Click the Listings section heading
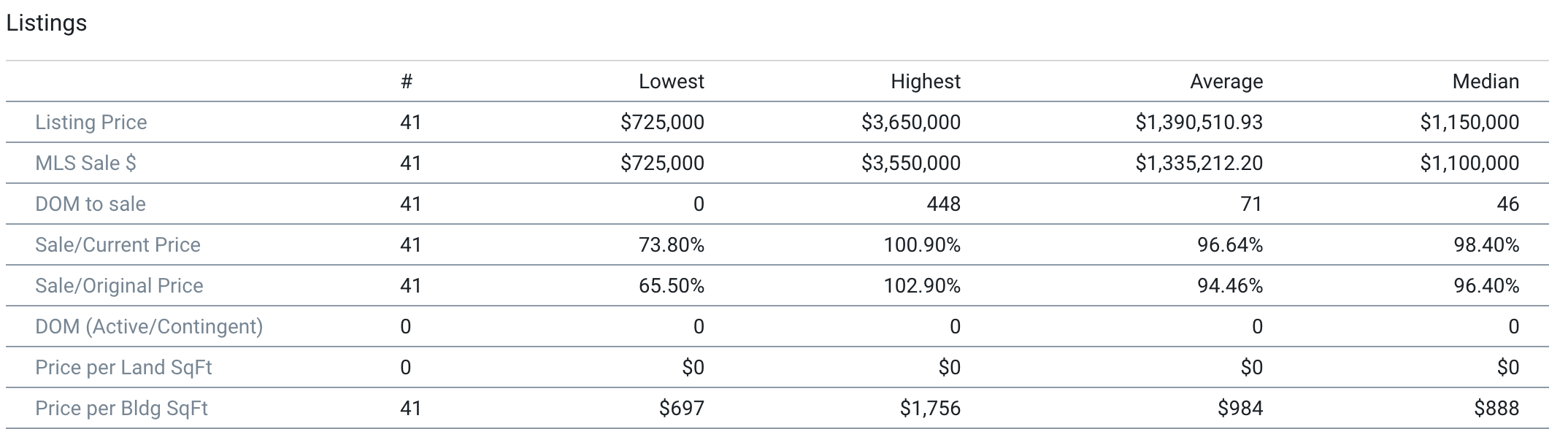This screenshot has height=429, width=1568. pos(46,23)
